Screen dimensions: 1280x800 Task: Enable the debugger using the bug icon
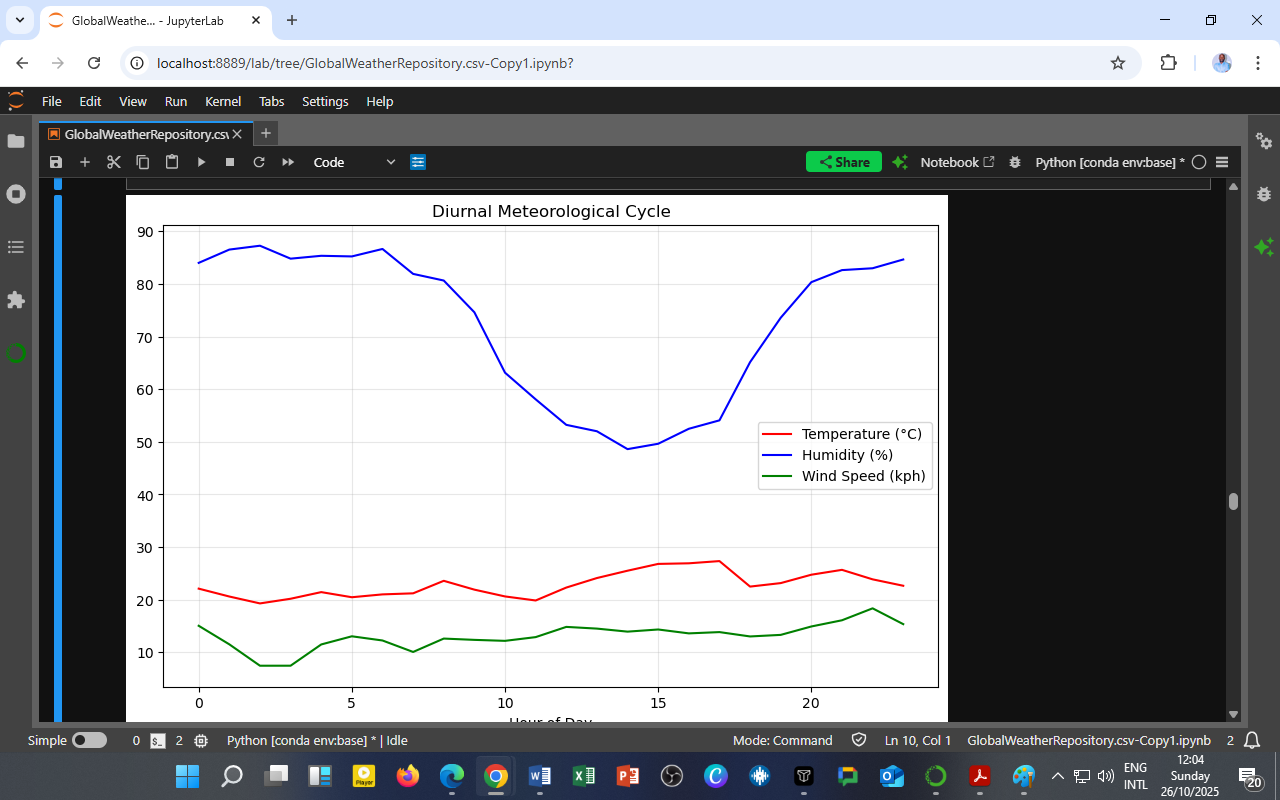point(1015,162)
